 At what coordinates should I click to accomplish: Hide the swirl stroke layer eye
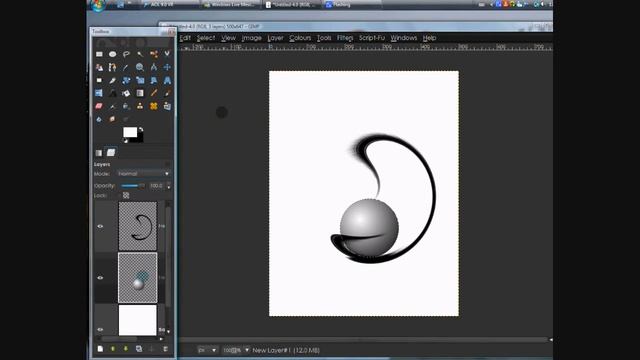click(100, 226)
